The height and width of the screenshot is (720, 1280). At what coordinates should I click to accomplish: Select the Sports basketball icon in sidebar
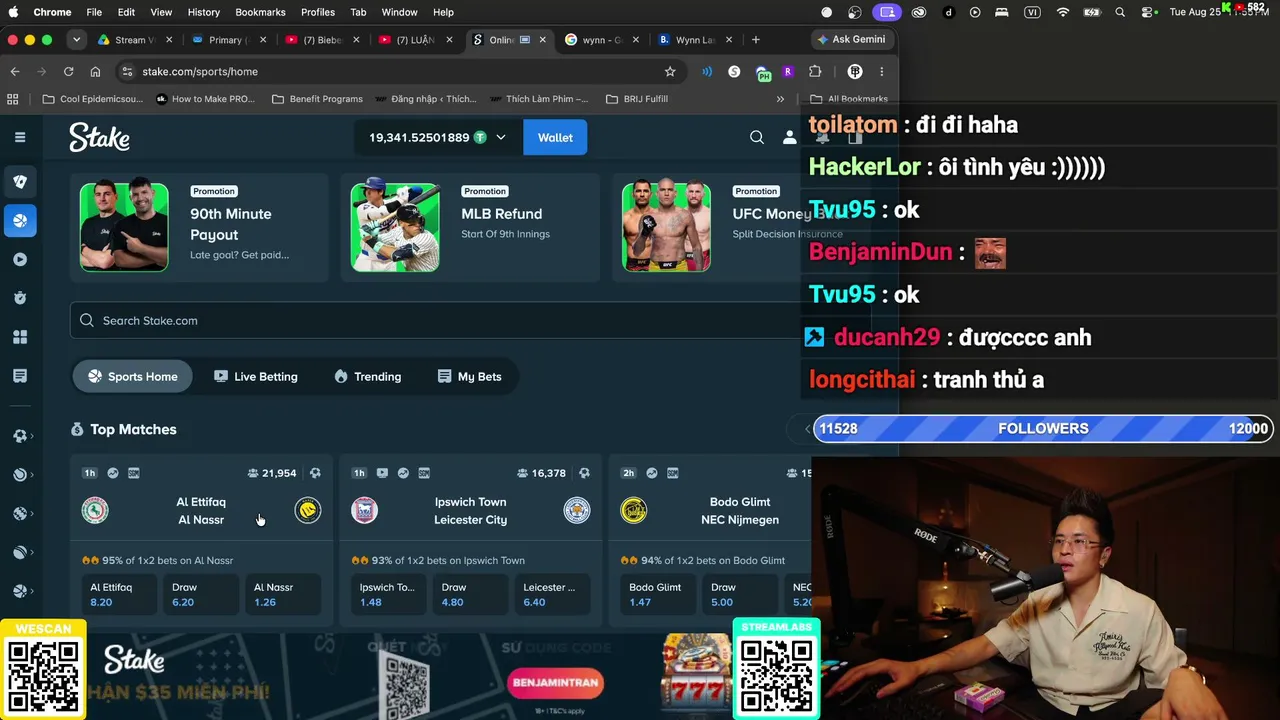(20, 220)
